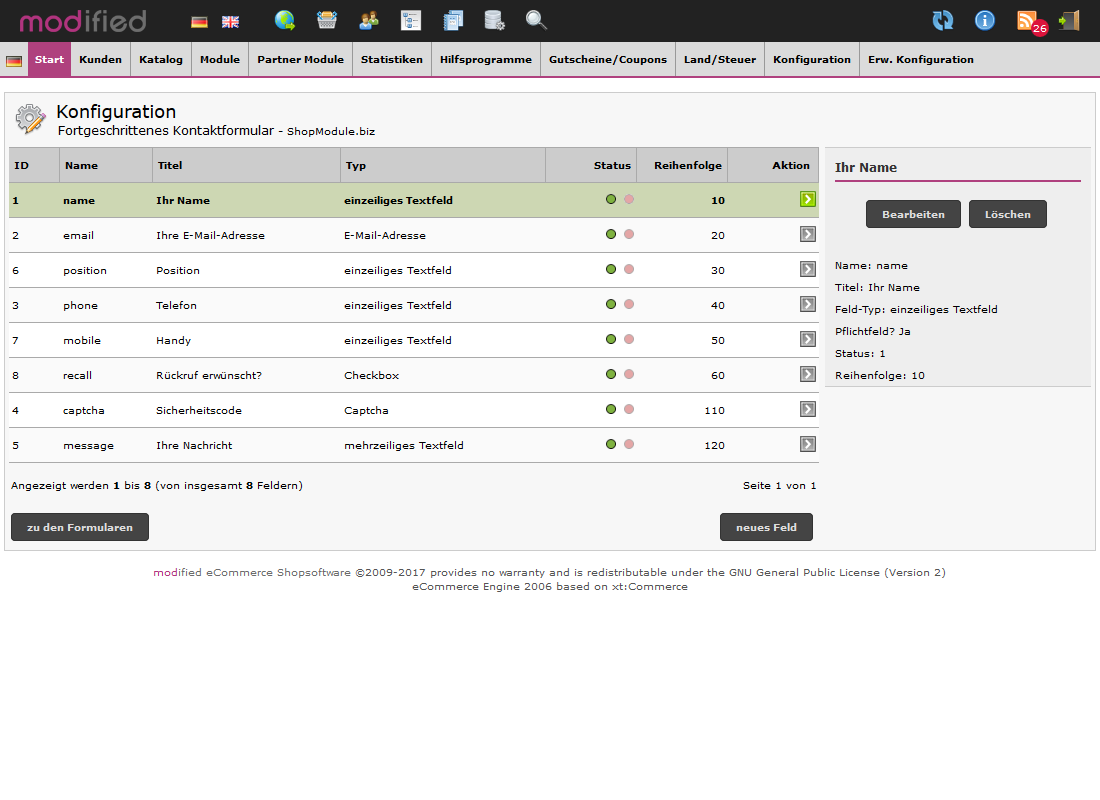This screenshot has width=1100, height=800.
Task: Select the phone row action arrow
Action: click(808, 304)
